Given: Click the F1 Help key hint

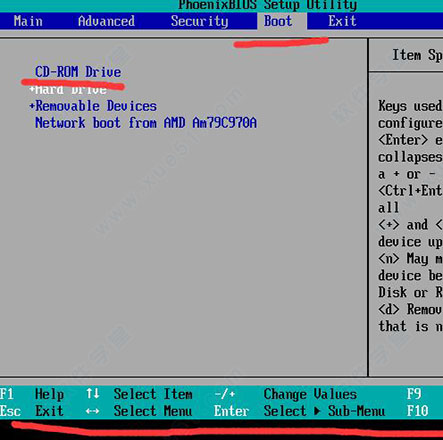Looking at the screenshot, I should tap(32, 394).
